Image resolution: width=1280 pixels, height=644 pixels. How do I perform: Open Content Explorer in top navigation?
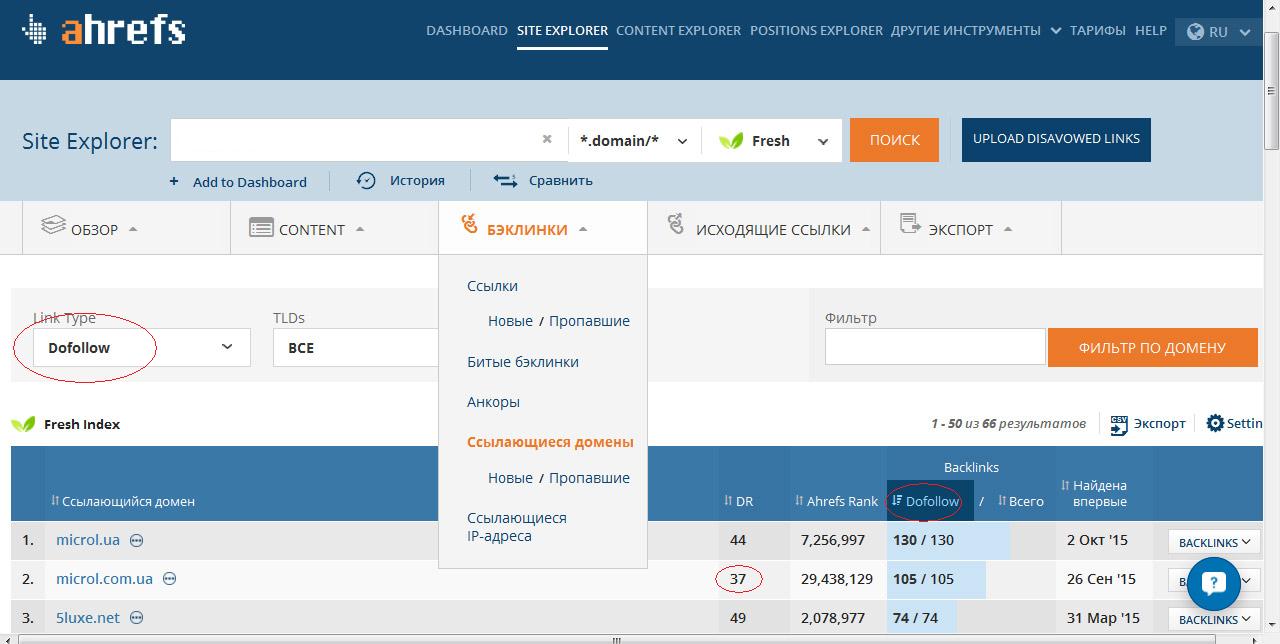[678, 30]
